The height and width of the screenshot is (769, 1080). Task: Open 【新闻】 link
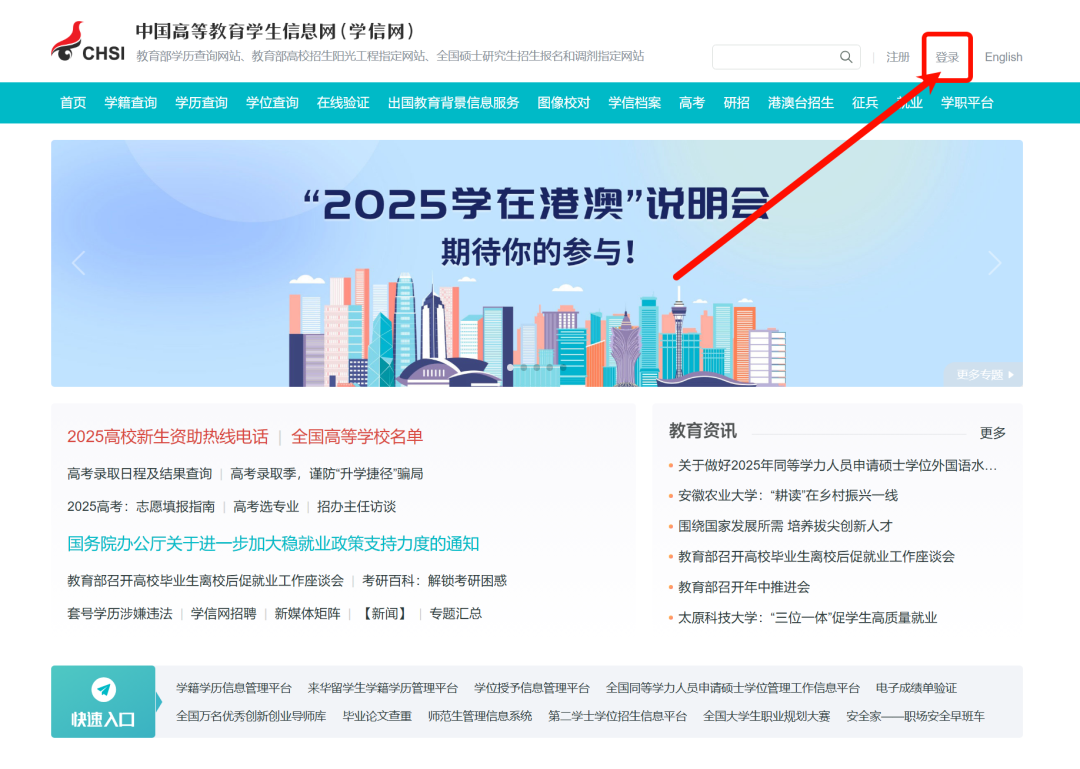(385, 614)
